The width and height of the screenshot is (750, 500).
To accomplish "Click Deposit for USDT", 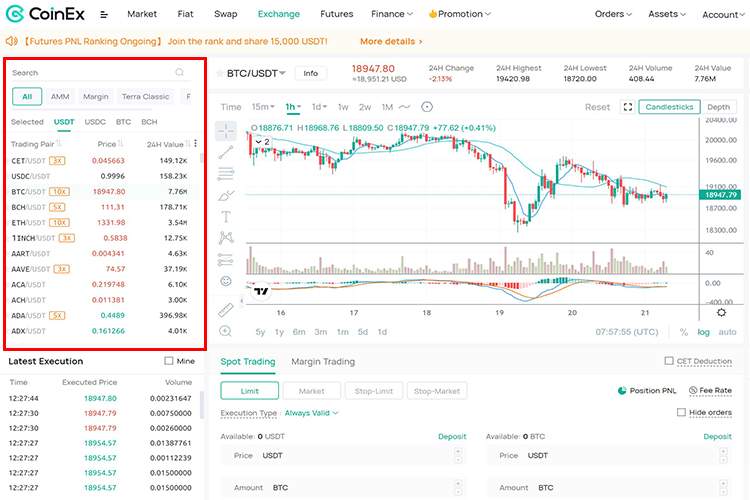I will click(x=452, y=436).
